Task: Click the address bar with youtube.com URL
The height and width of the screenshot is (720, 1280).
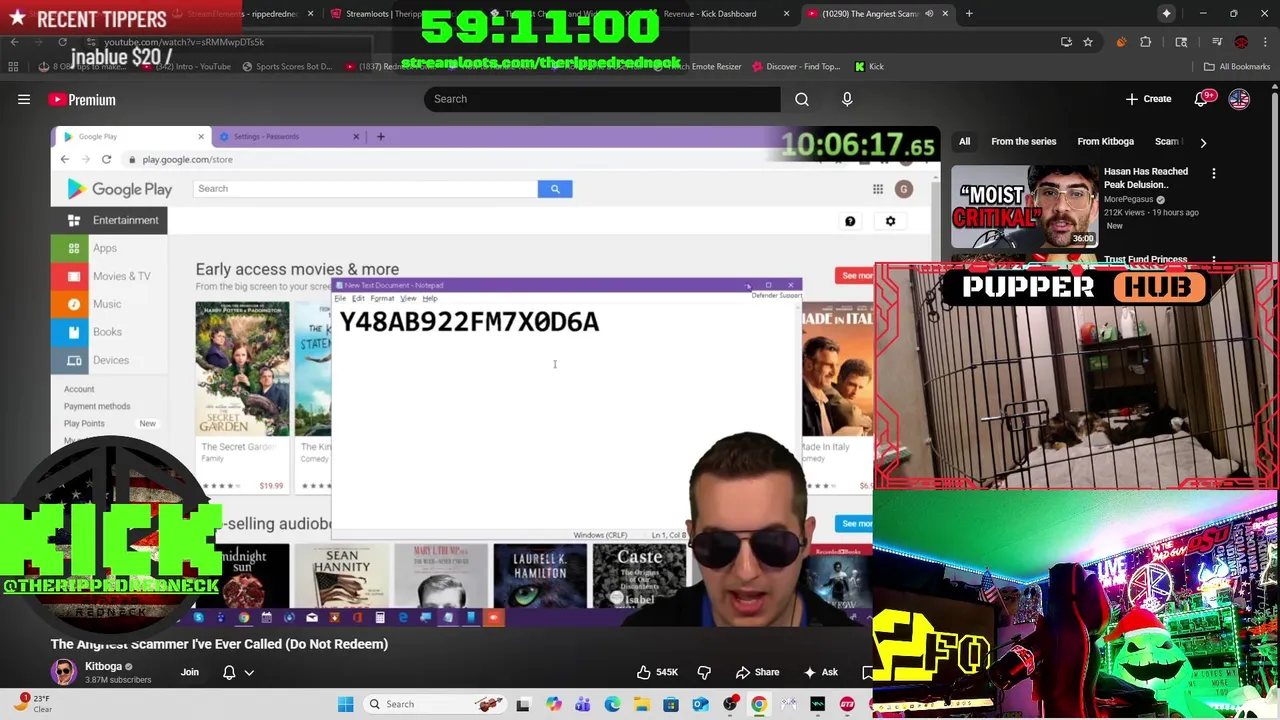Action: click(184, 42)
